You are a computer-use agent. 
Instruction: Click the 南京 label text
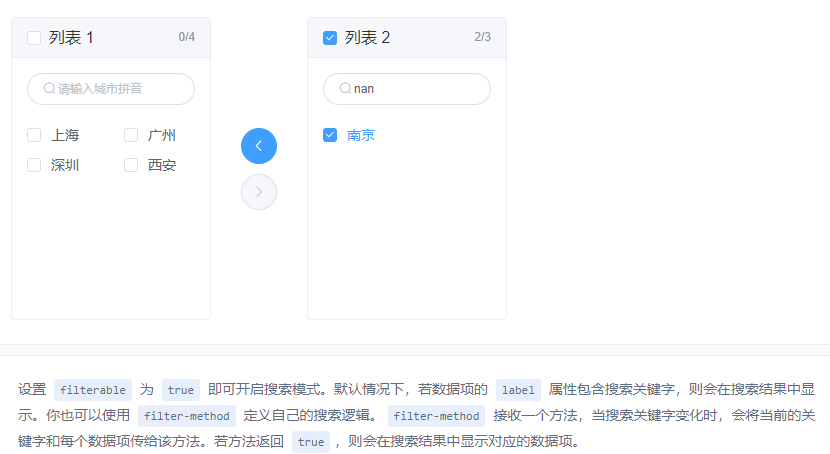tap(361, 135)
